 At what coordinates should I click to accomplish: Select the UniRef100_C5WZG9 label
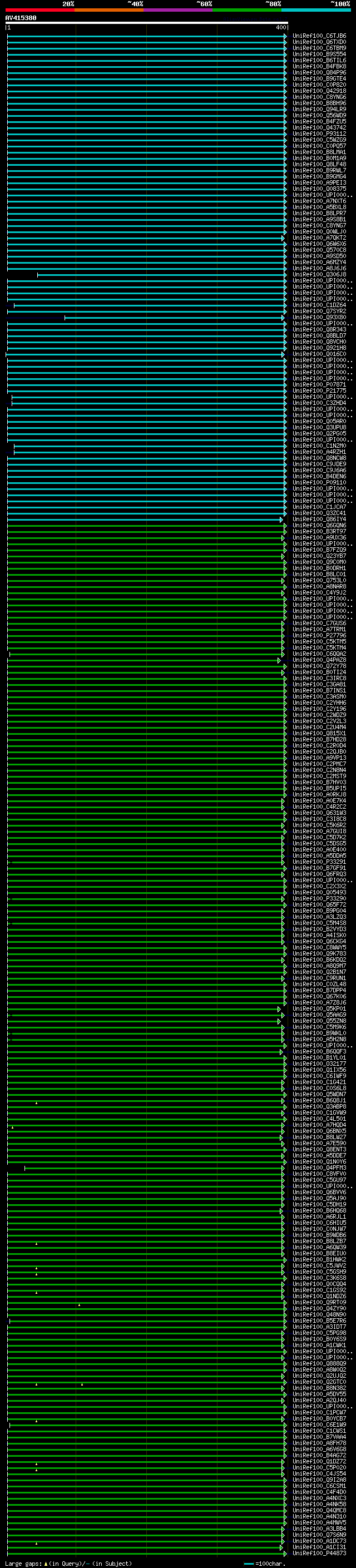[x=319, y=140]
